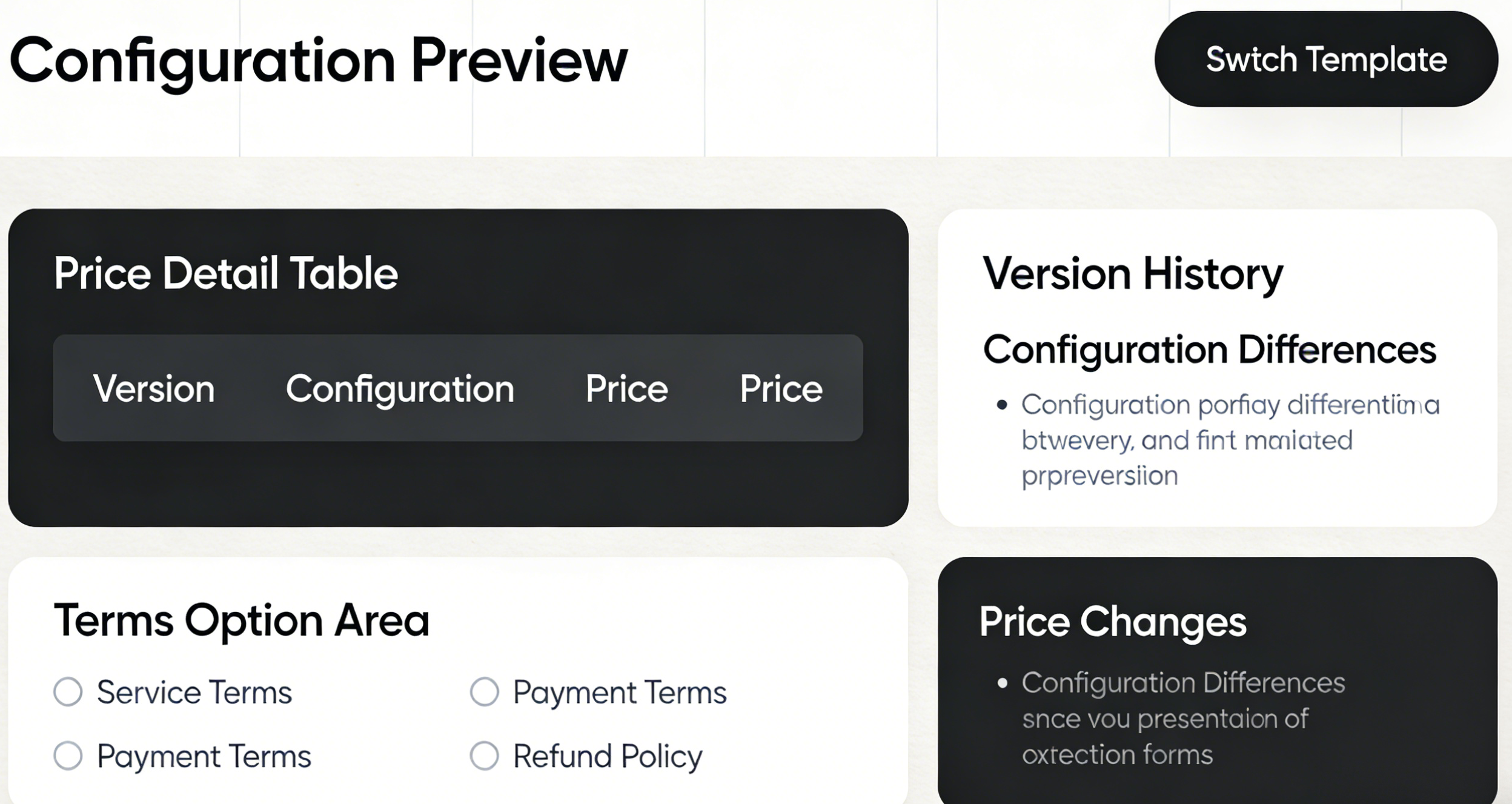The width and height of the screenshot is (1512, 804).
Task: Click the first Price column header
Action: 626,388
